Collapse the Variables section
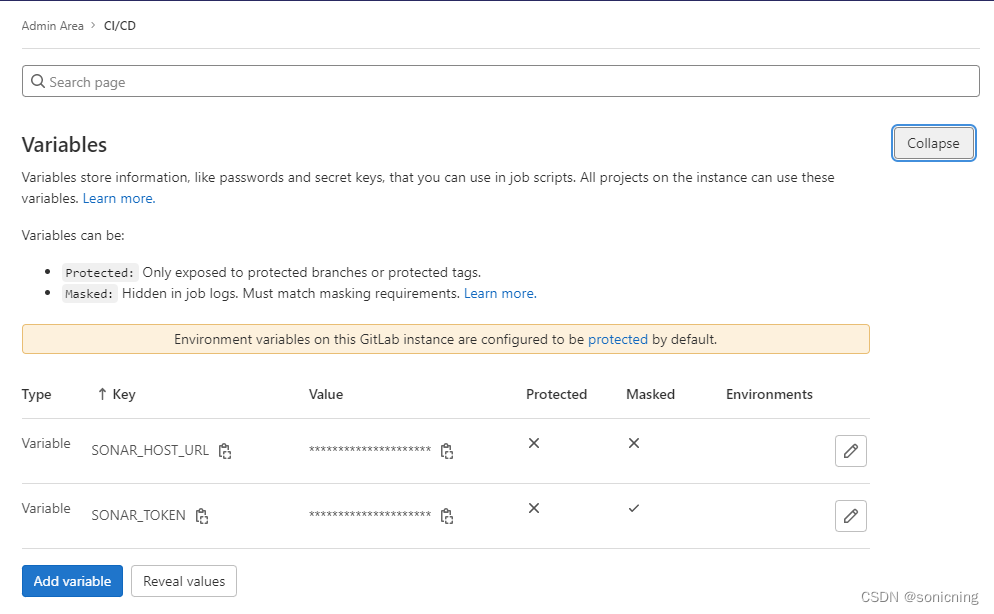The width and height of the screenshot is (994, 614). tap(933, 143)
